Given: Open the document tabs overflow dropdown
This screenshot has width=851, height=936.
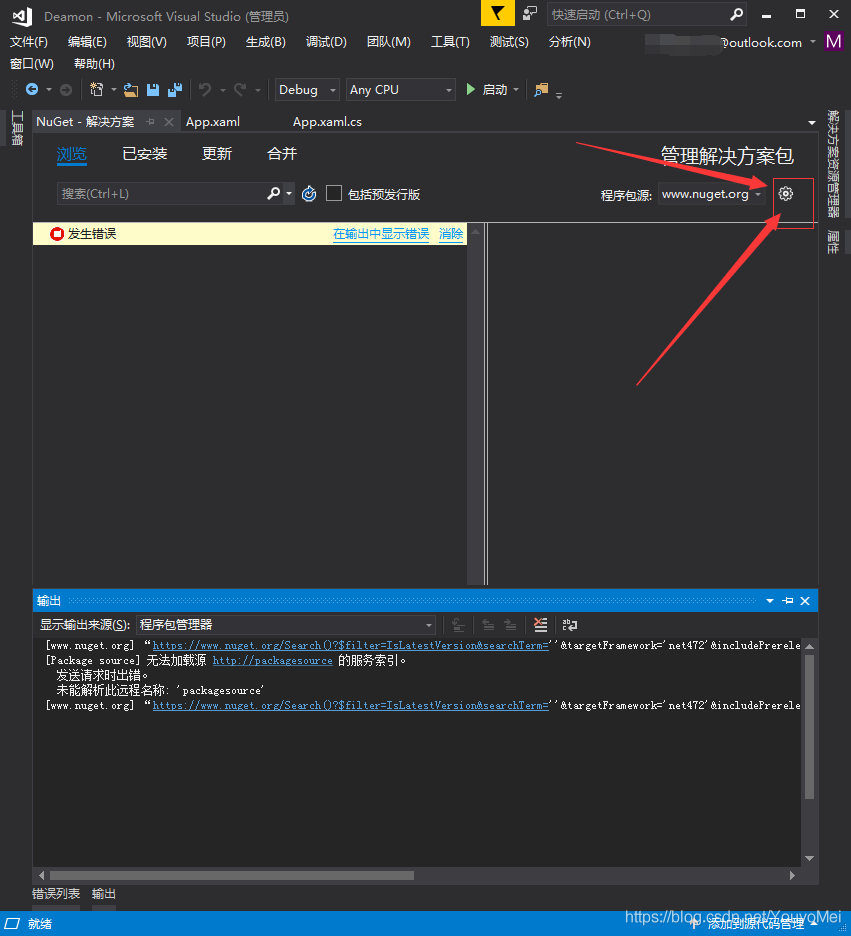Looking at the screenshot, I should tap(812, 122).
